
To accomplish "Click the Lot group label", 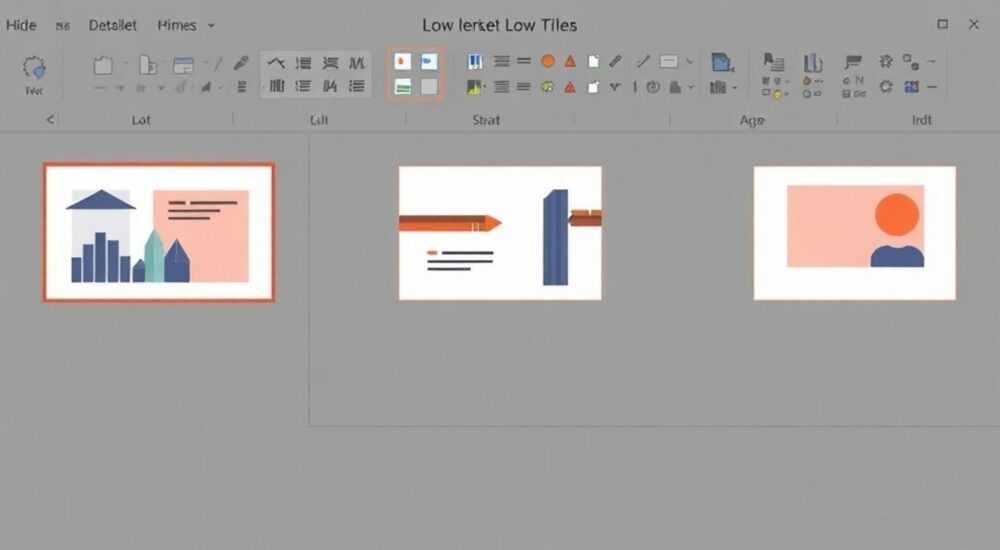I will [x=141, y=120].
